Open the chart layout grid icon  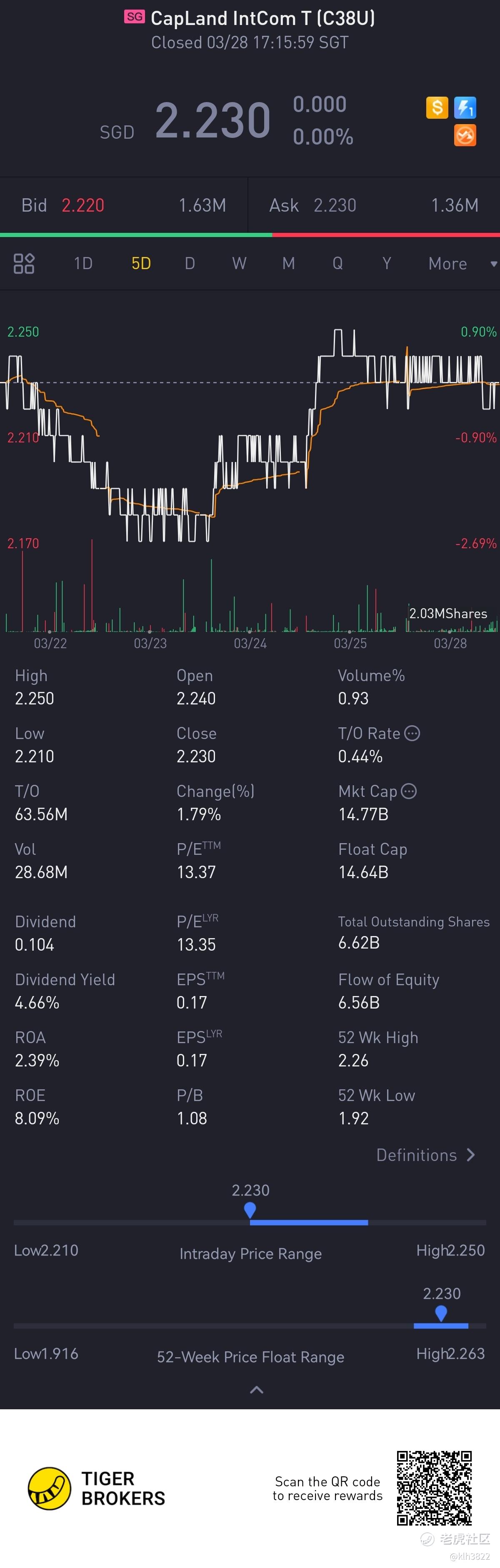pos(24,264)
